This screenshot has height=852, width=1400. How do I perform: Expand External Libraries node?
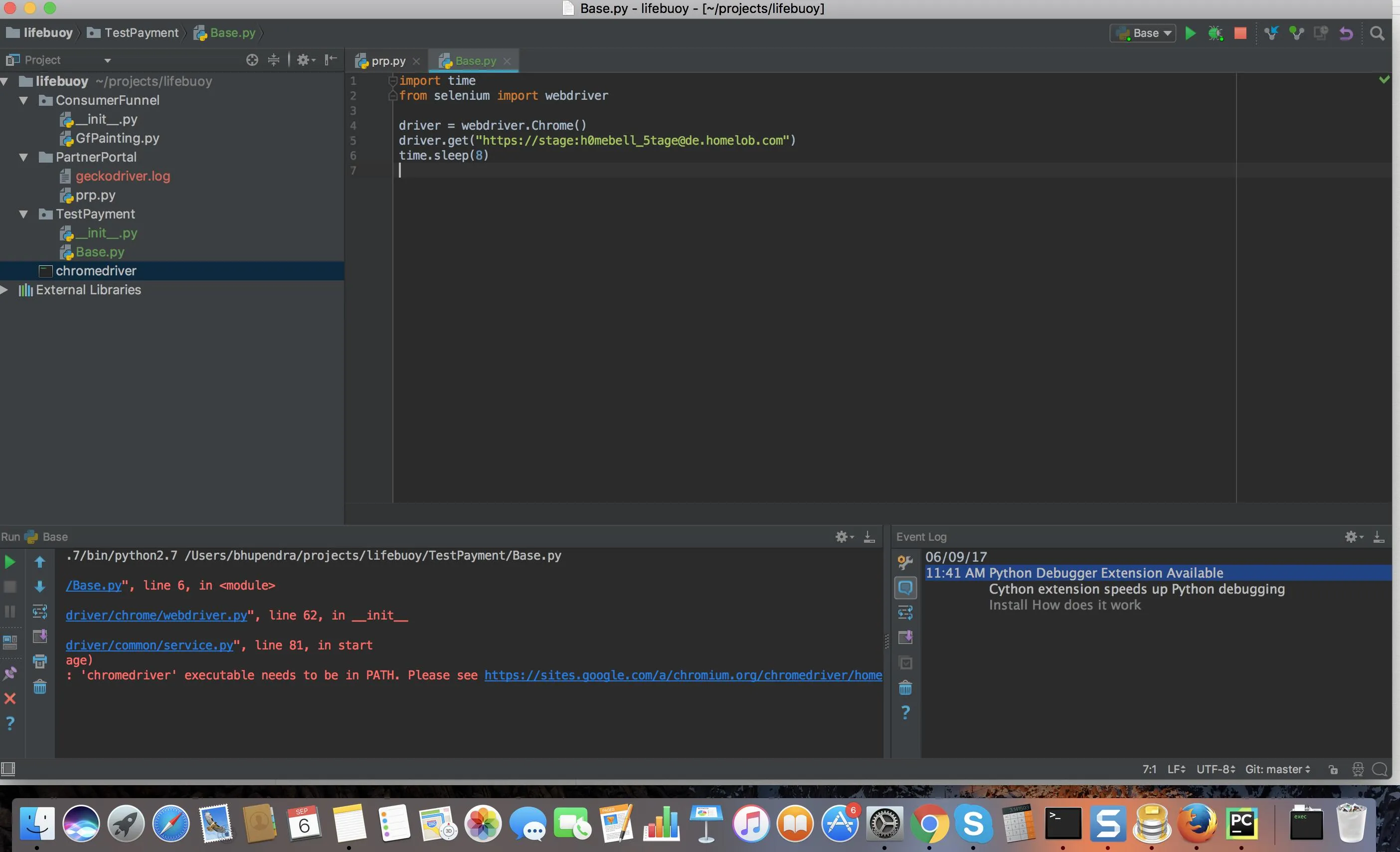point(4,290)
